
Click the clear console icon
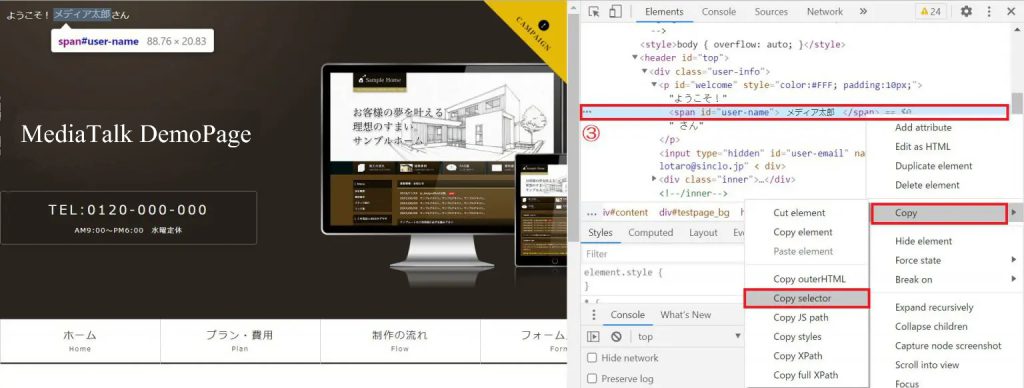tap(616, 336)
